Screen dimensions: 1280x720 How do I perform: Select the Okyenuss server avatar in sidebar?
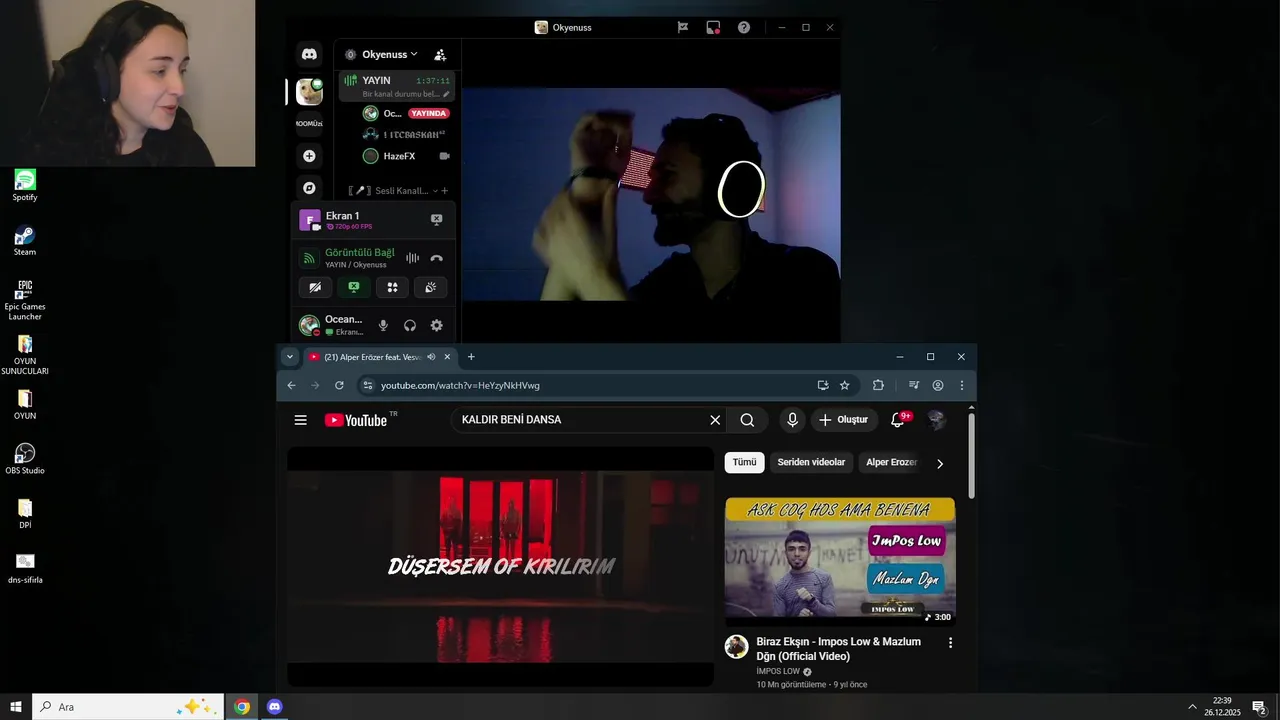click(309, 92)
